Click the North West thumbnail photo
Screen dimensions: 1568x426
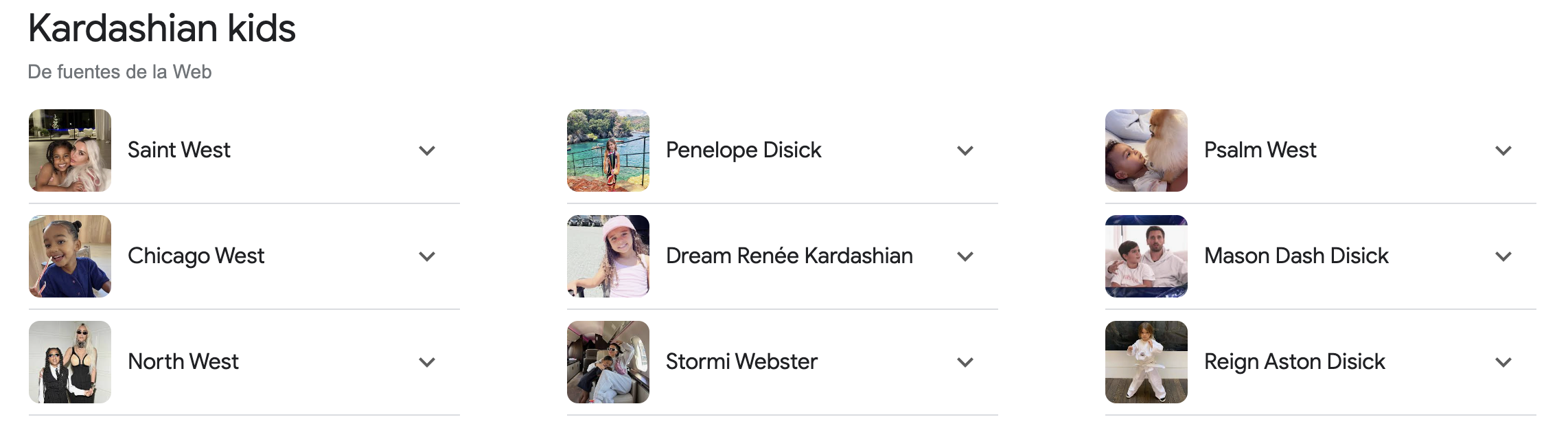[x=70, y=362]
